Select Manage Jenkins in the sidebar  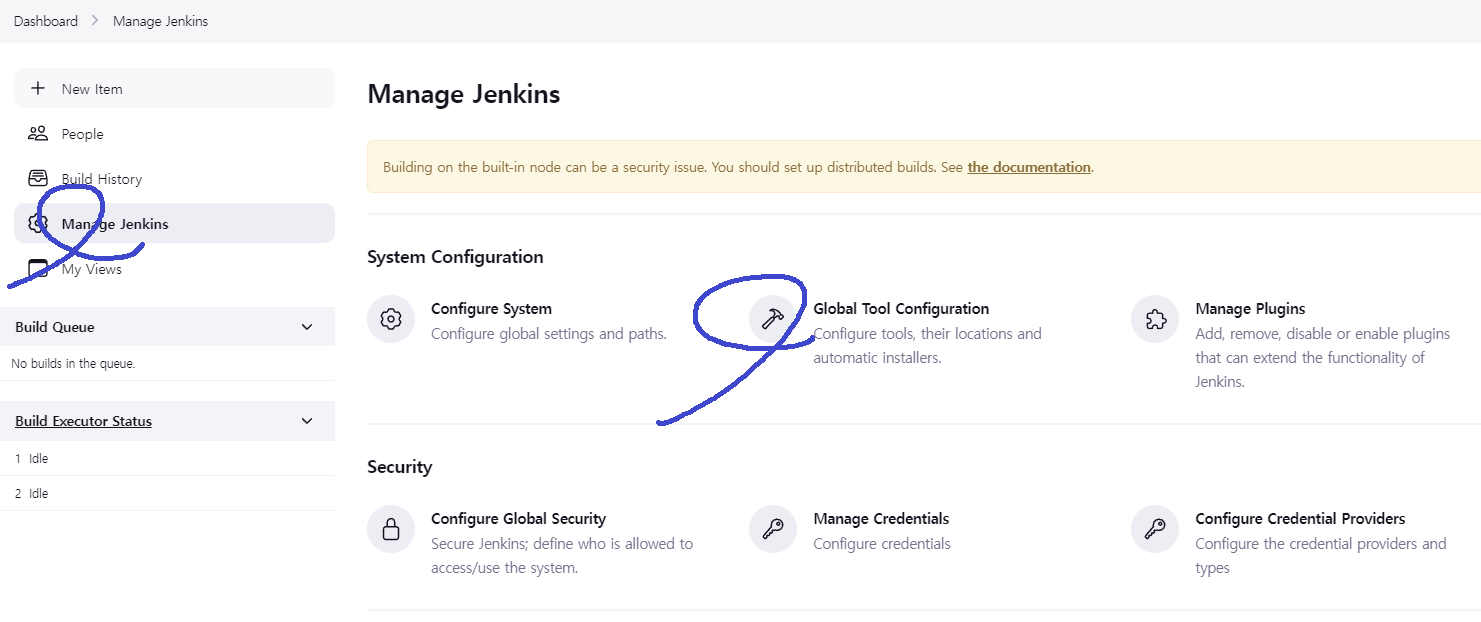pos(174,223)
